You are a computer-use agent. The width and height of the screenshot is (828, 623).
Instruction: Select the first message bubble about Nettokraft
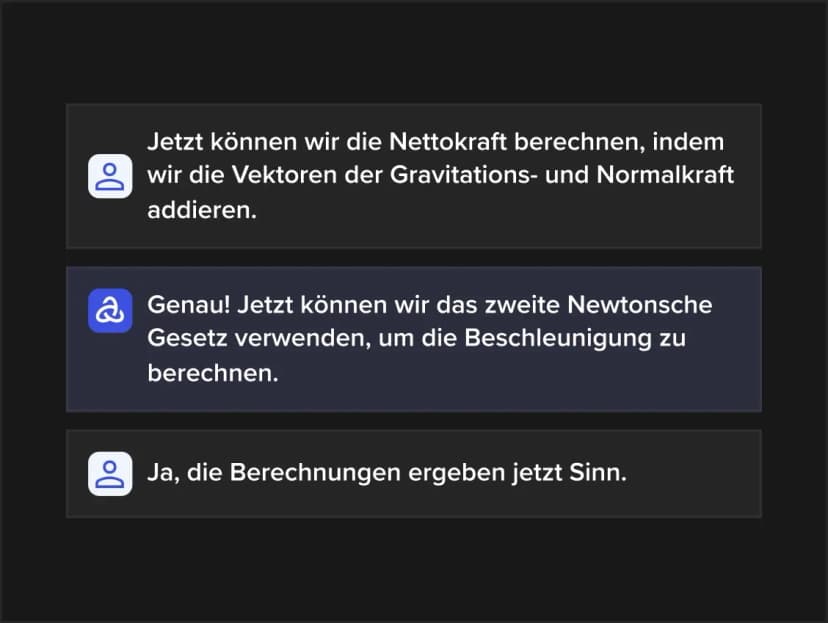point(413,176)
